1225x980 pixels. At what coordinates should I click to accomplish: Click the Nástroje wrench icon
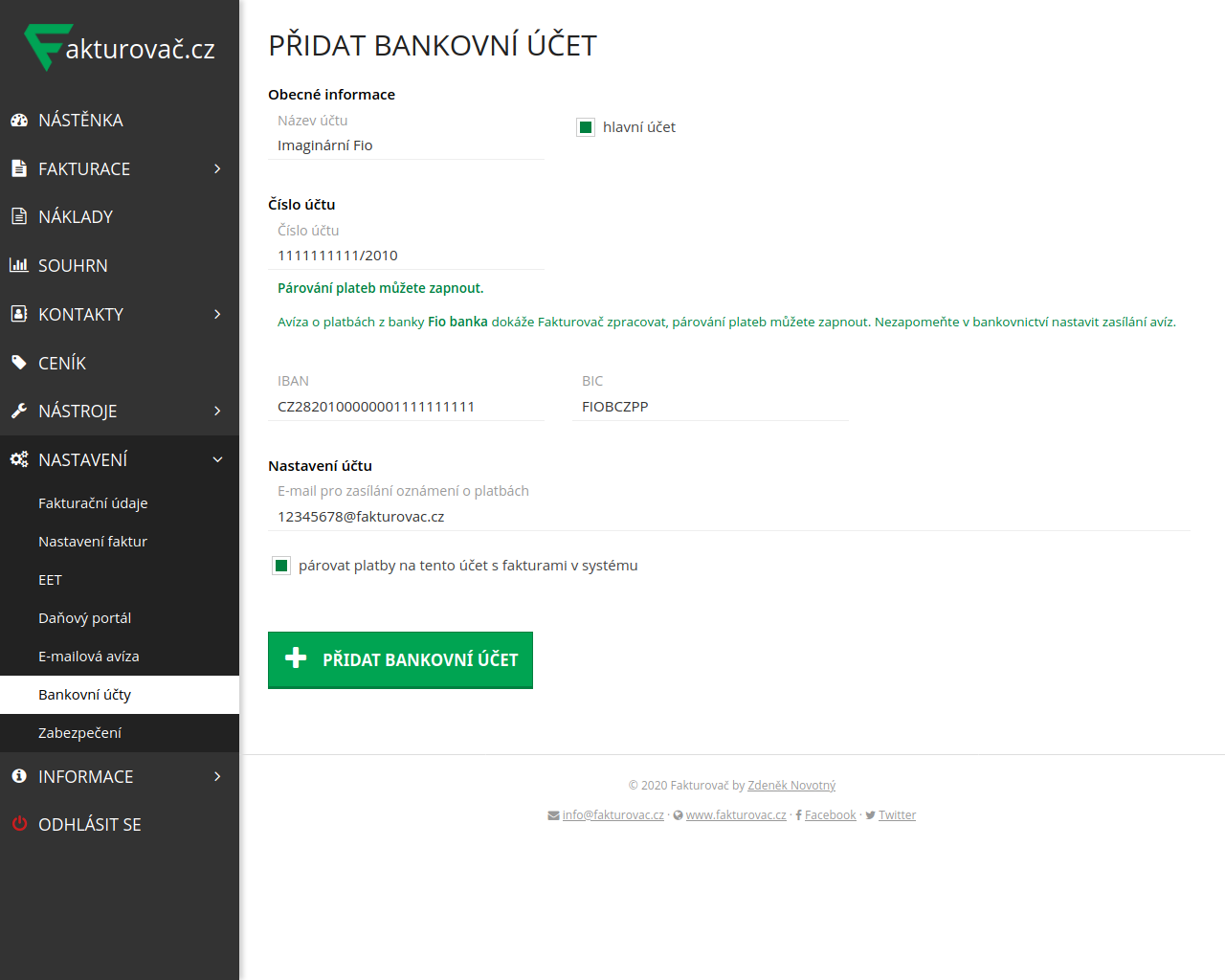pyautogui.click(x=19, y=412)
